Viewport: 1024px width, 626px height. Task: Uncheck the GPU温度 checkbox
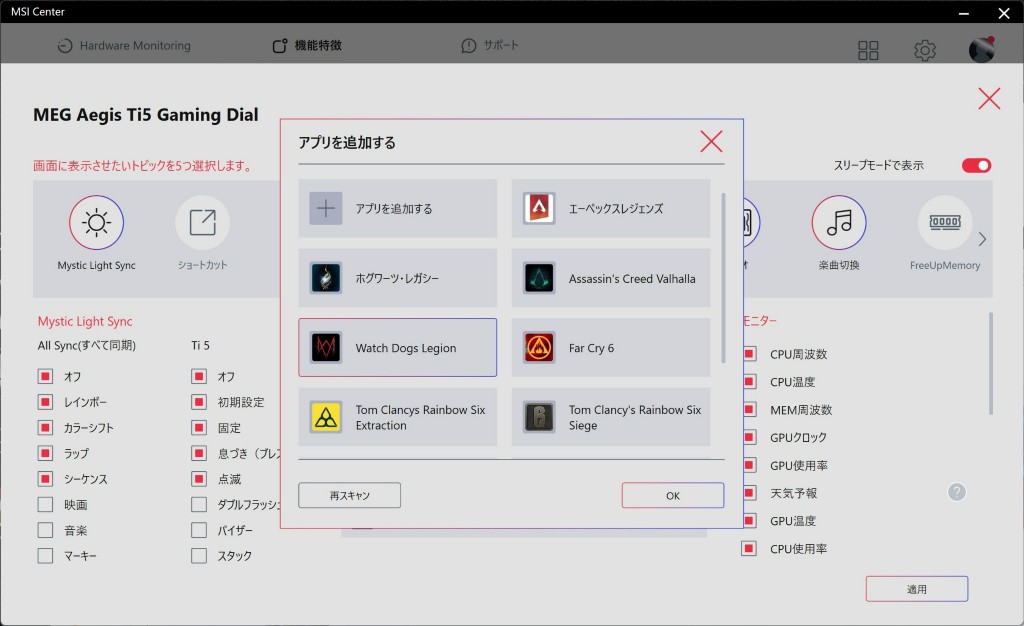point(749,520)
